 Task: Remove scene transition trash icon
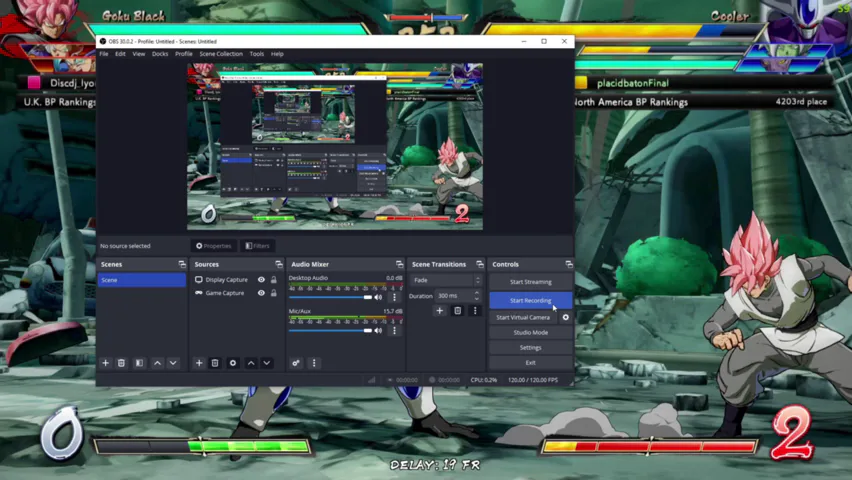458,310
